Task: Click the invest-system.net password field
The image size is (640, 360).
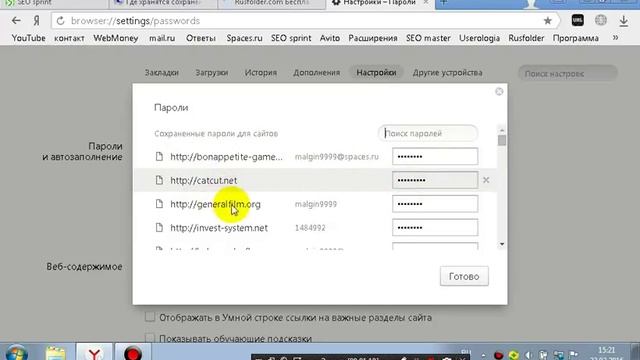Action: pyautogui.click(x=435, y=227)
